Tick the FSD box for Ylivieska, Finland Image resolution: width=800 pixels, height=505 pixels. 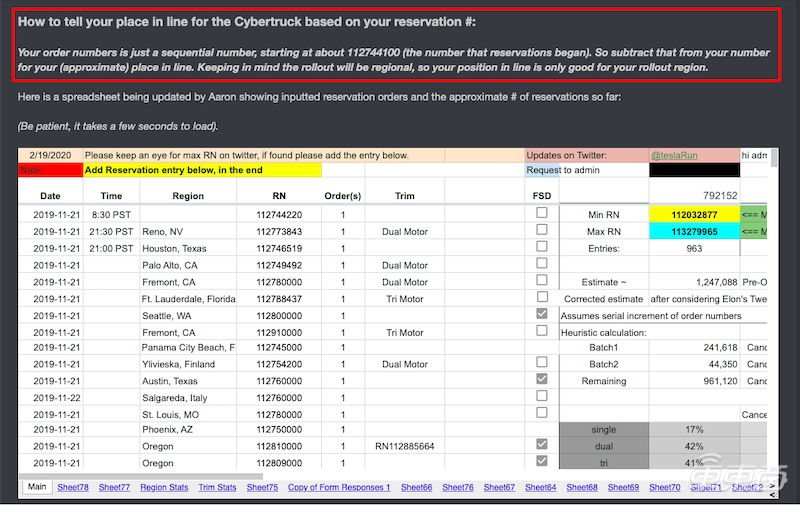pyautogui.click(x=542, y=362)
